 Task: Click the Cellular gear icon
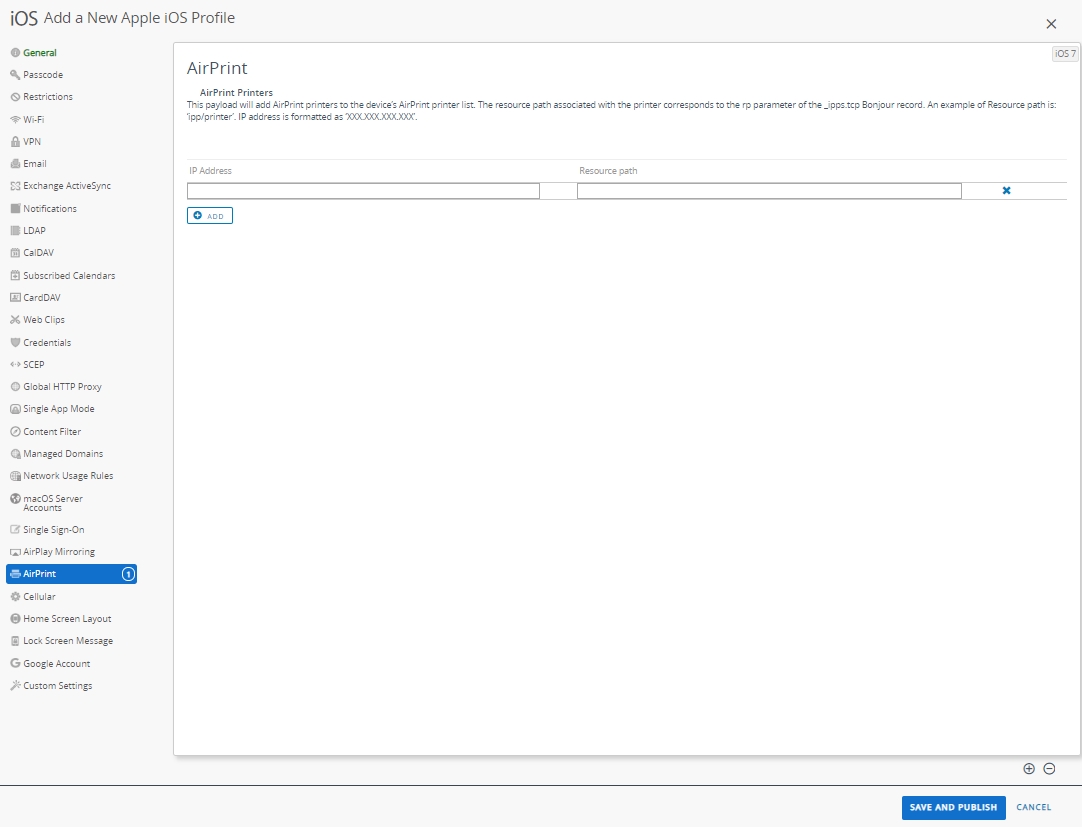click(x=15, y=597)
